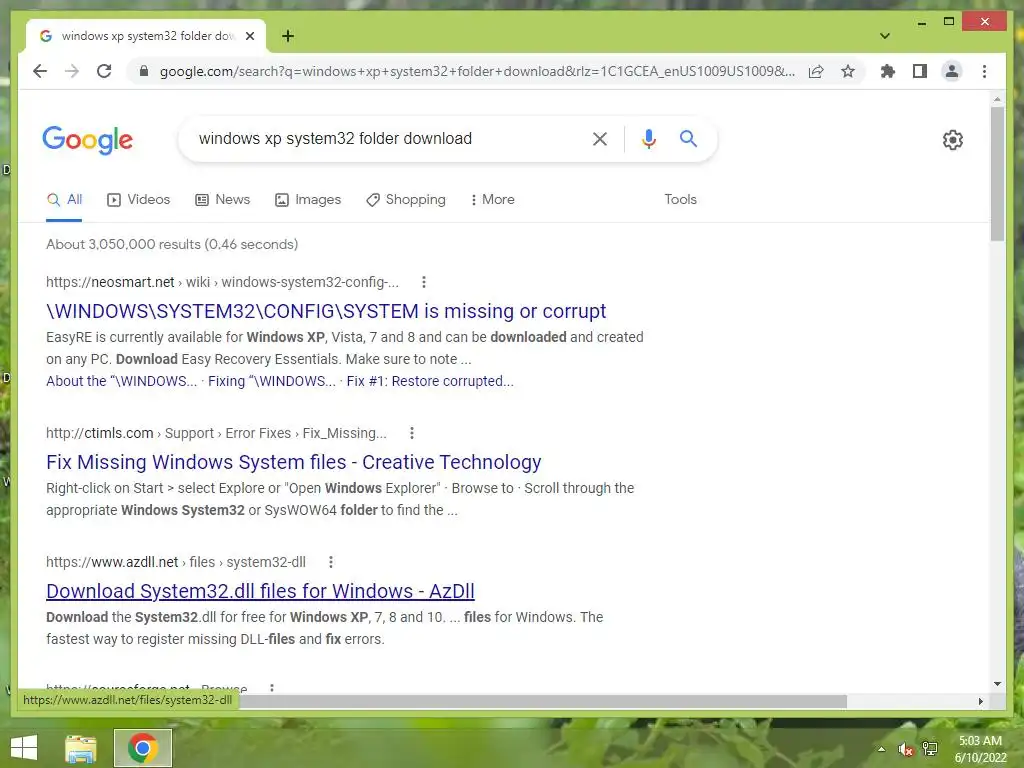Expand the More search filters

click(x=492, y=200)
